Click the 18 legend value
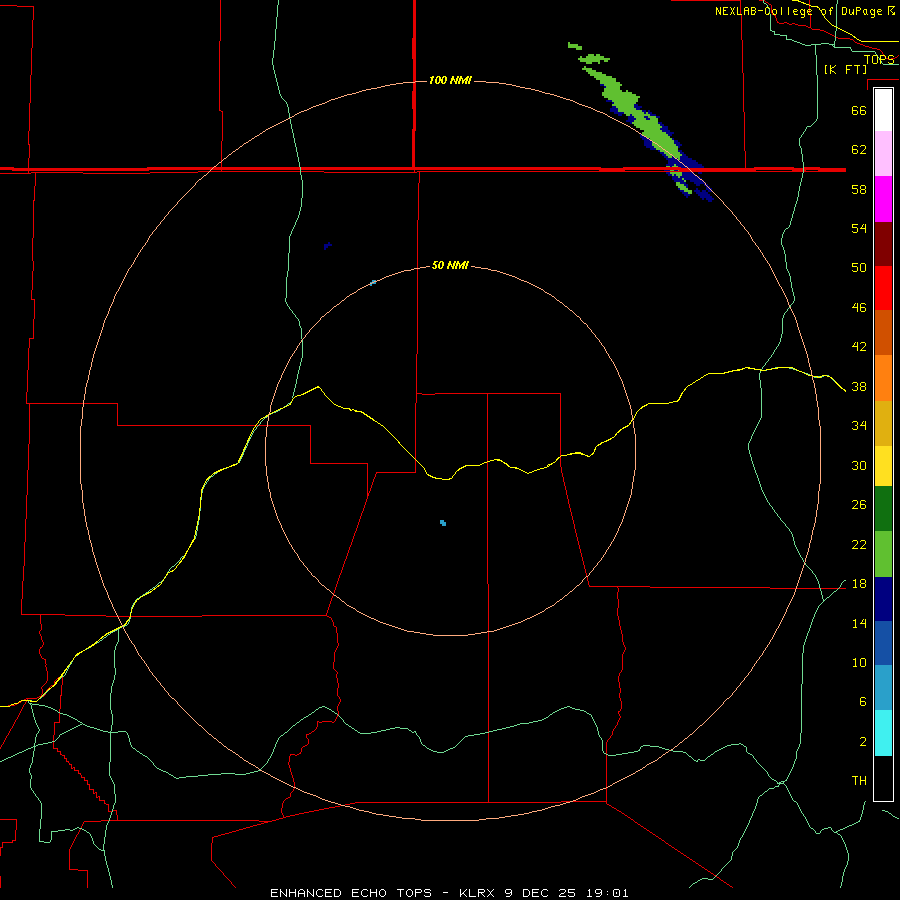Viewport: 900px width, 900px height. click(859, 584)
